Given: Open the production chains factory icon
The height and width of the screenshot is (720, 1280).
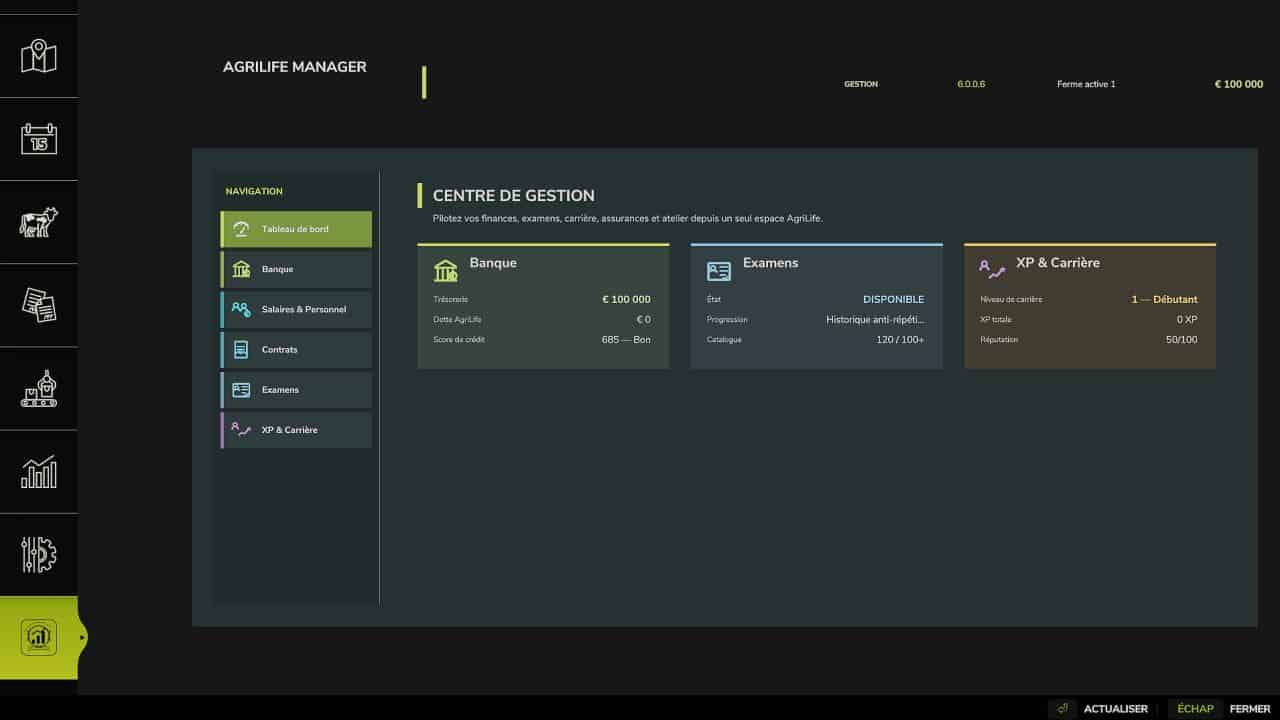Looking at the screenshot, I should [x=39, y=388].
